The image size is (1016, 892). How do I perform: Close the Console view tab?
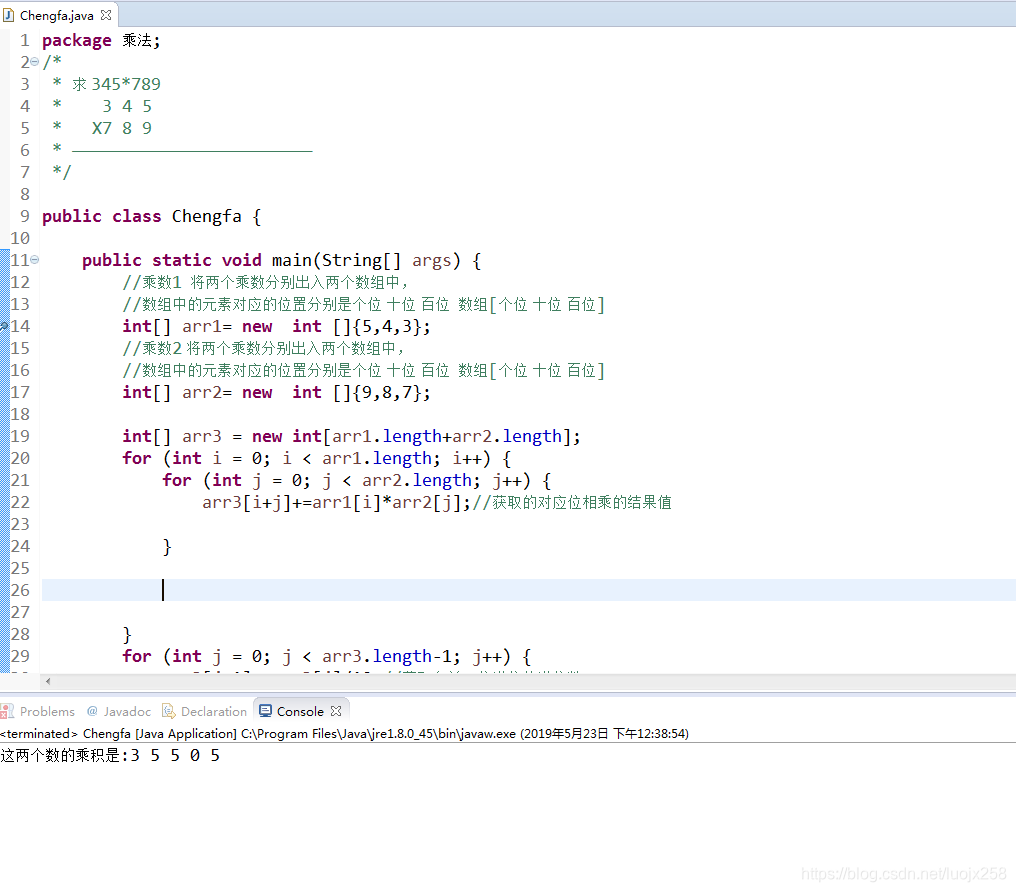click(x=336, y=711)
